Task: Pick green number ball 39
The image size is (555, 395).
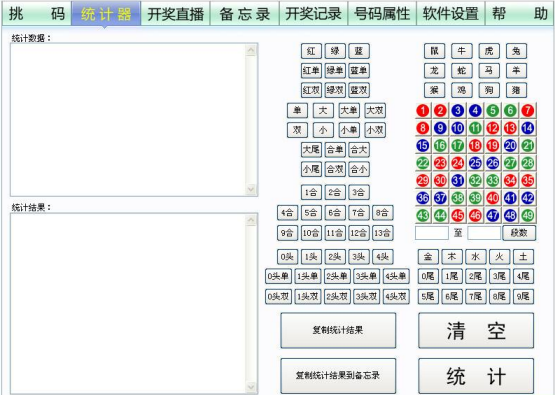Action: pos(475,198)
